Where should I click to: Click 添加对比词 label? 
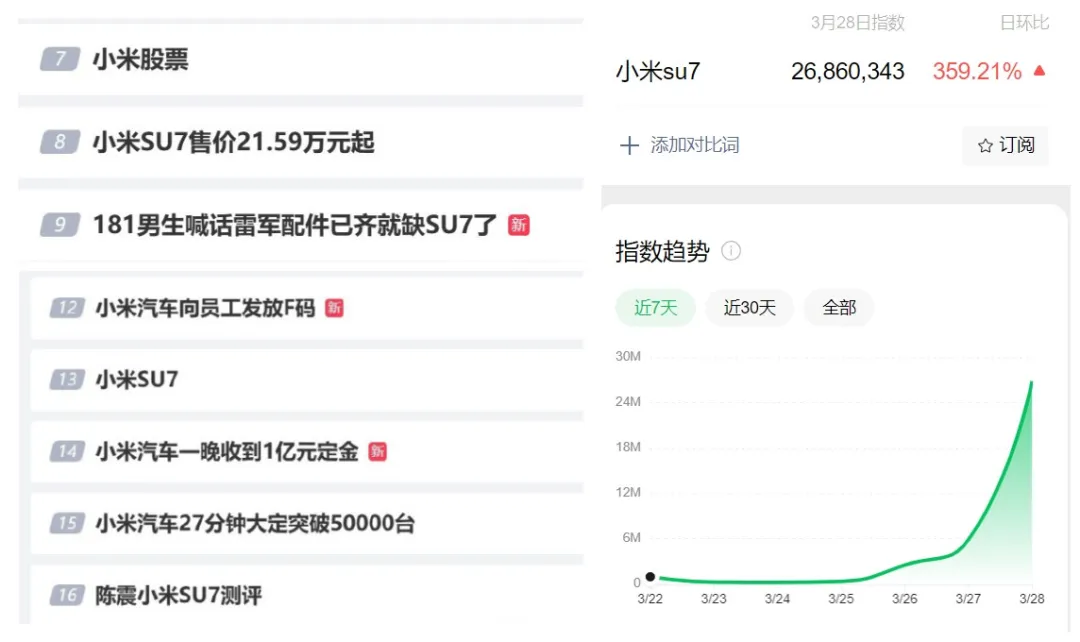(695, 145)
